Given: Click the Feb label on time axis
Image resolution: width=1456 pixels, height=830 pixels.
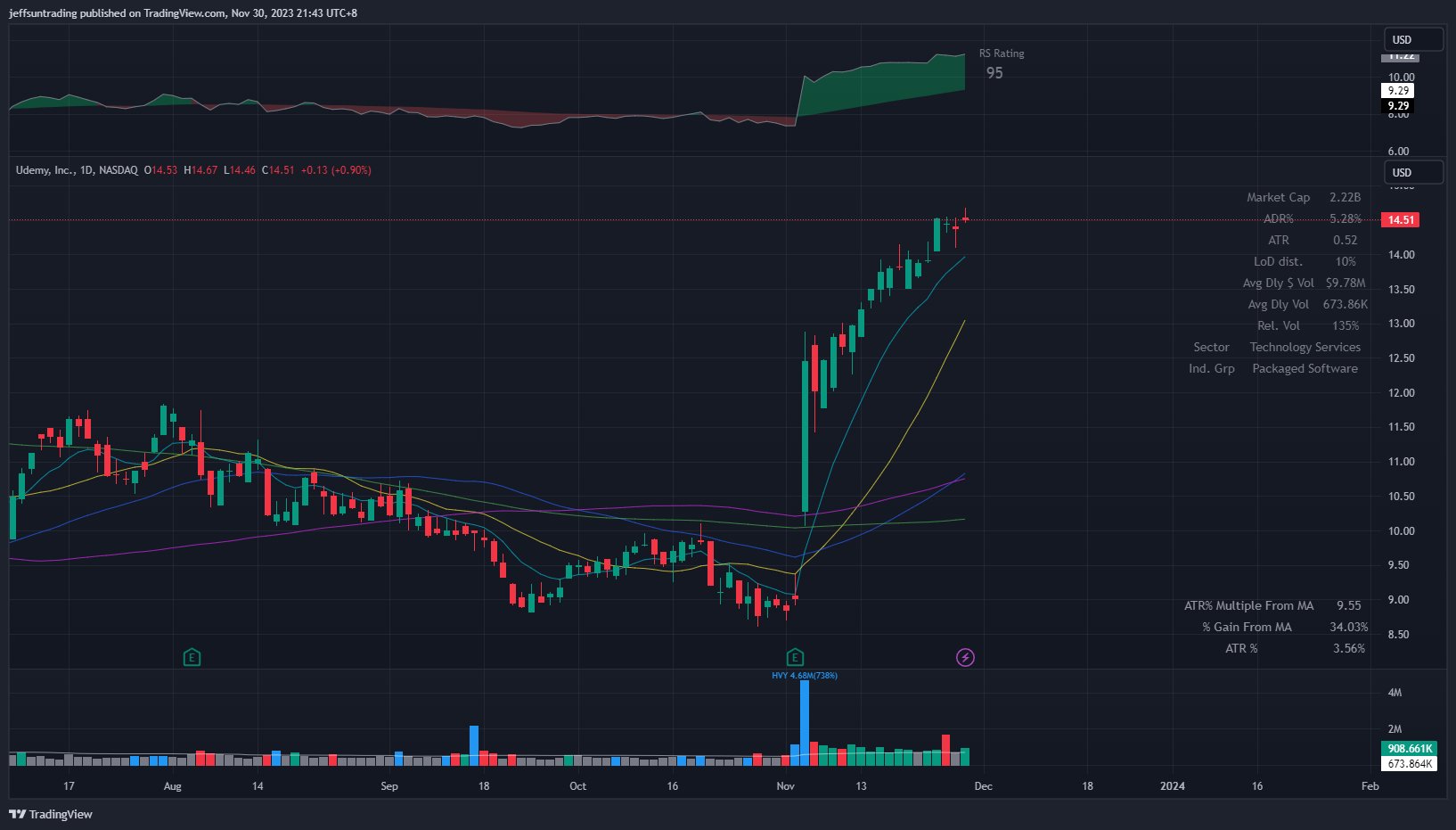Looking at the screenshot, I should tap(1370, 786).
